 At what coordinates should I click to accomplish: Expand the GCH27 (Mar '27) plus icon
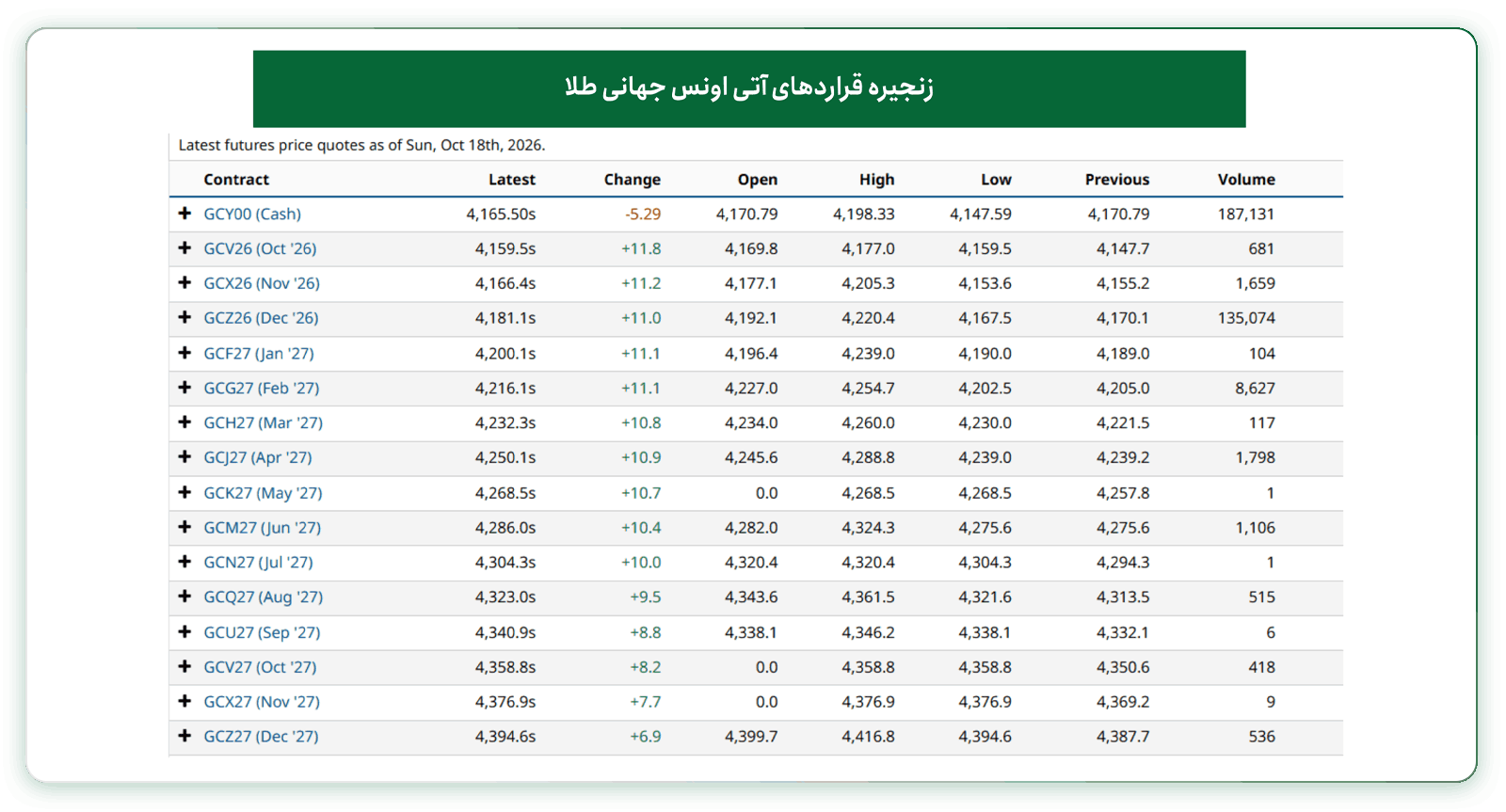click(184, 422)
